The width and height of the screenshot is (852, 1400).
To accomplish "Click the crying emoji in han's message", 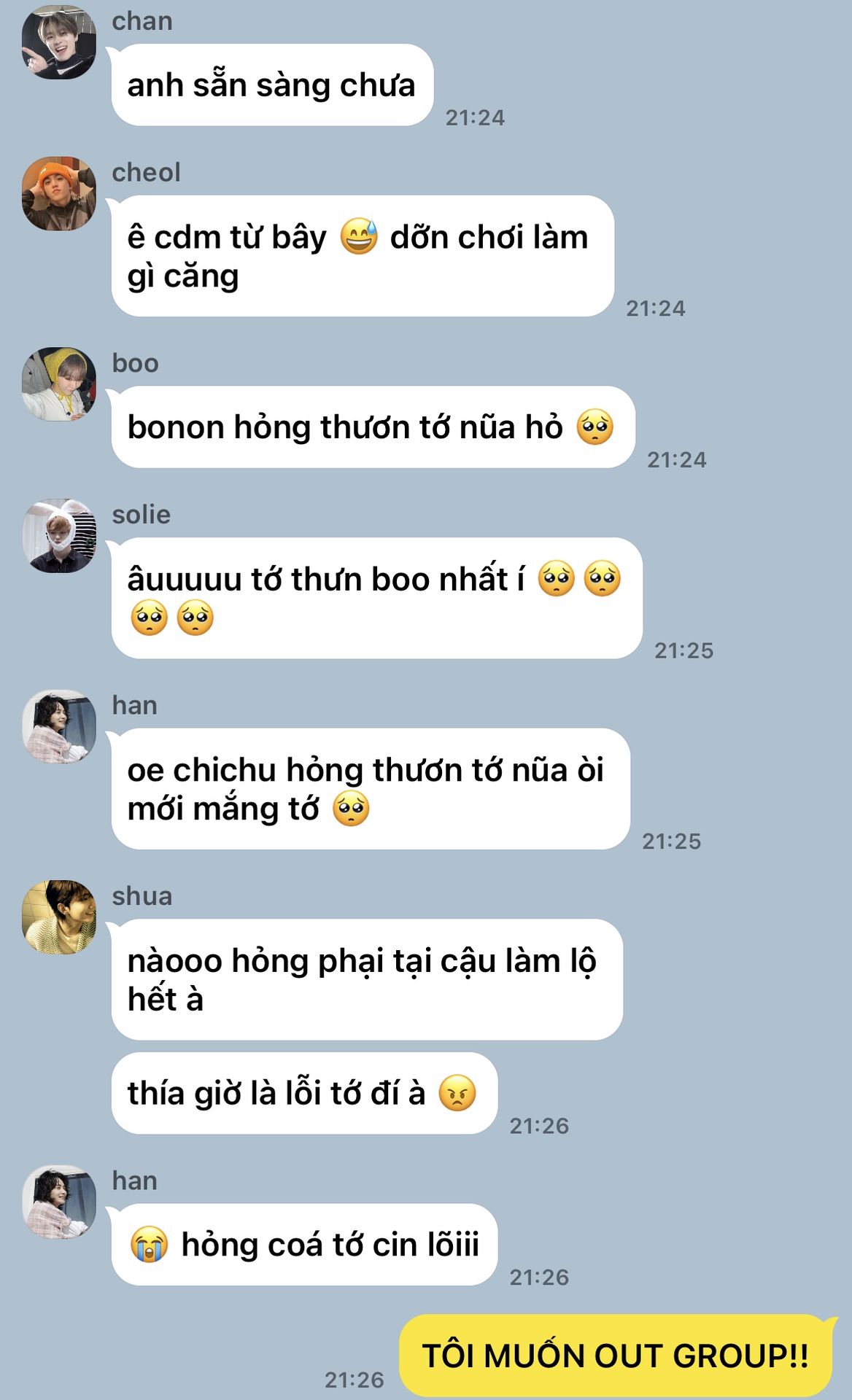I will tap(150, 1244).
